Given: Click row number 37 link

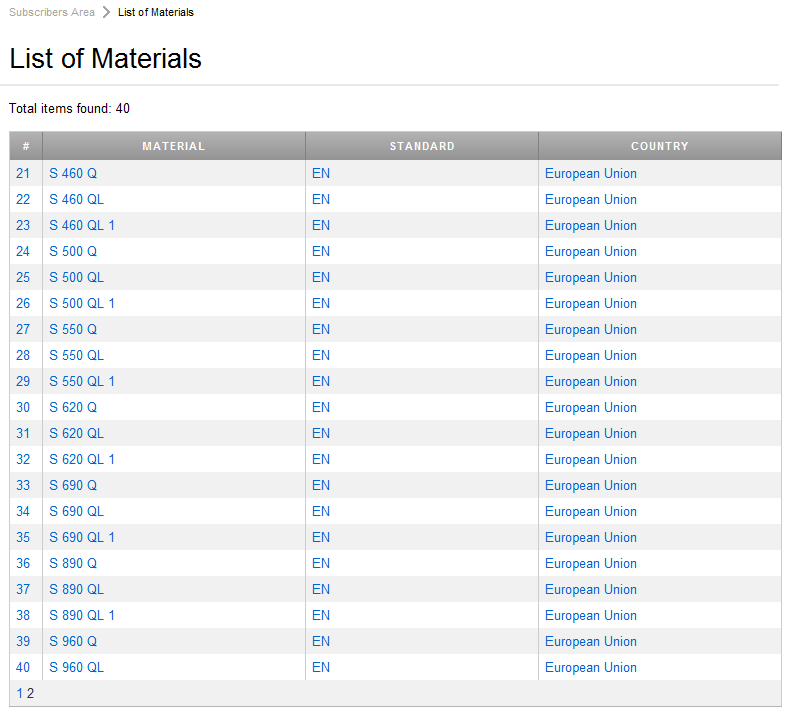Looking at the screenshot, I should 23,589.
